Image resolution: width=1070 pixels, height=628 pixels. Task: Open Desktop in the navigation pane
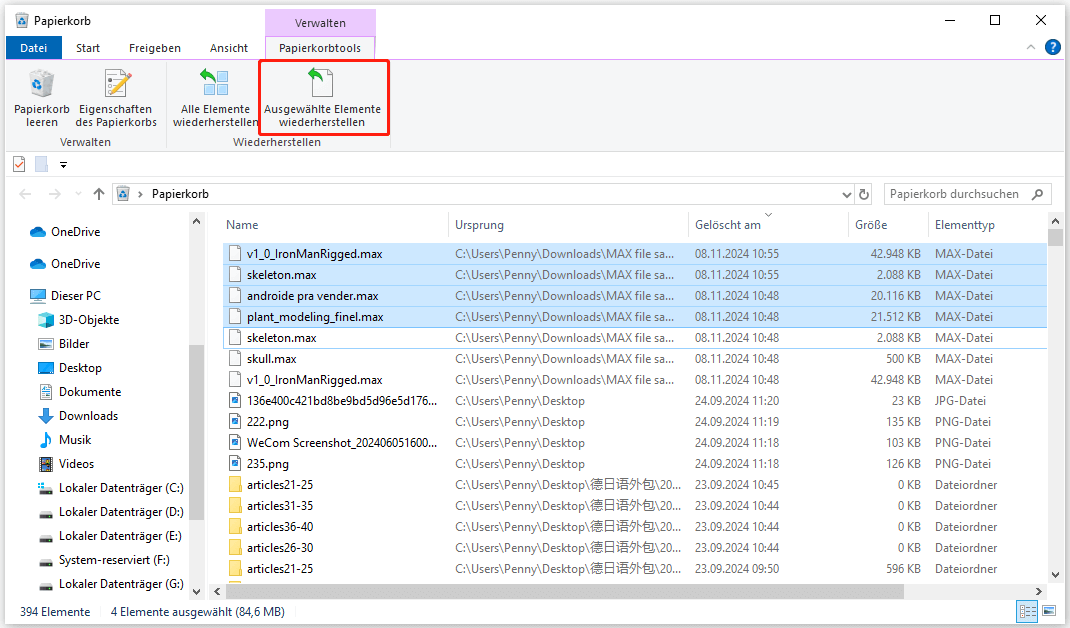70,368
